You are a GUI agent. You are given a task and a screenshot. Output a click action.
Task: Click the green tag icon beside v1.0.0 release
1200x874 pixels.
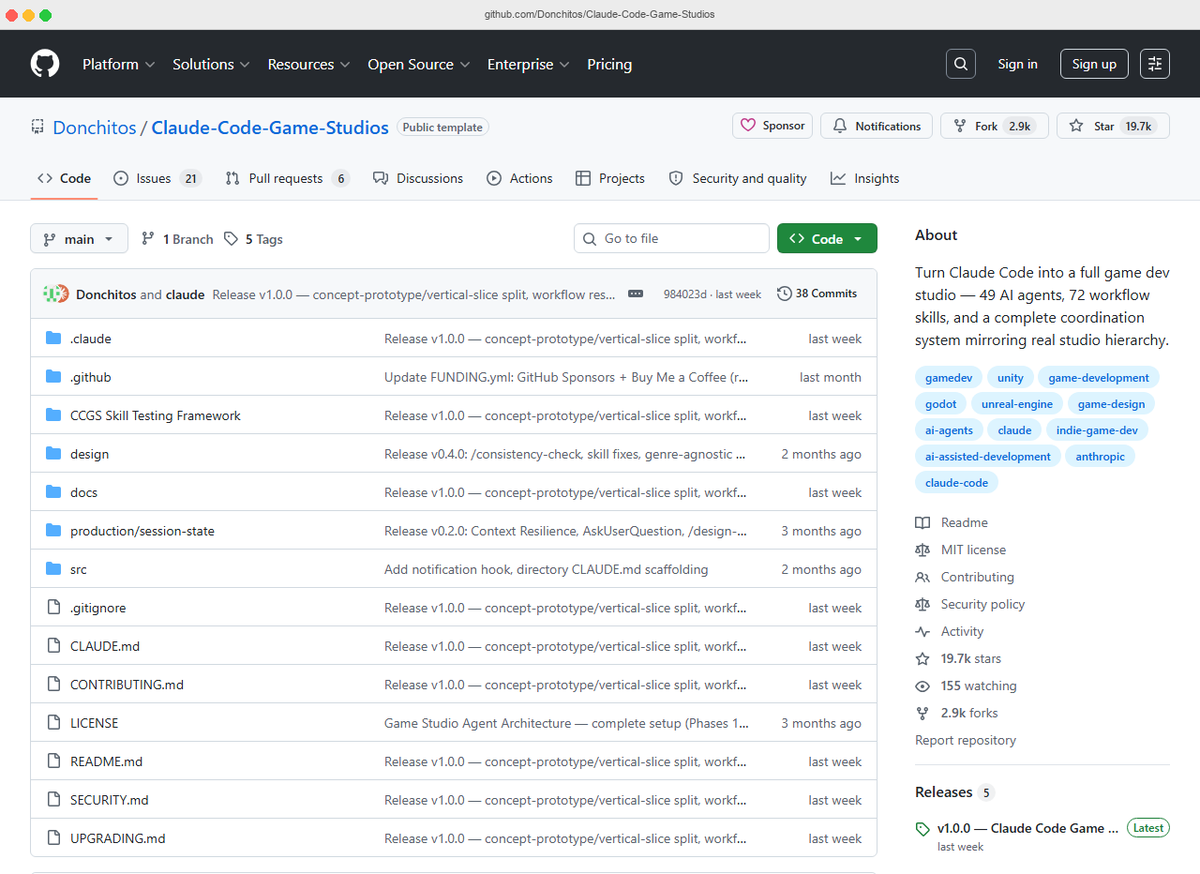pos(922,829)
